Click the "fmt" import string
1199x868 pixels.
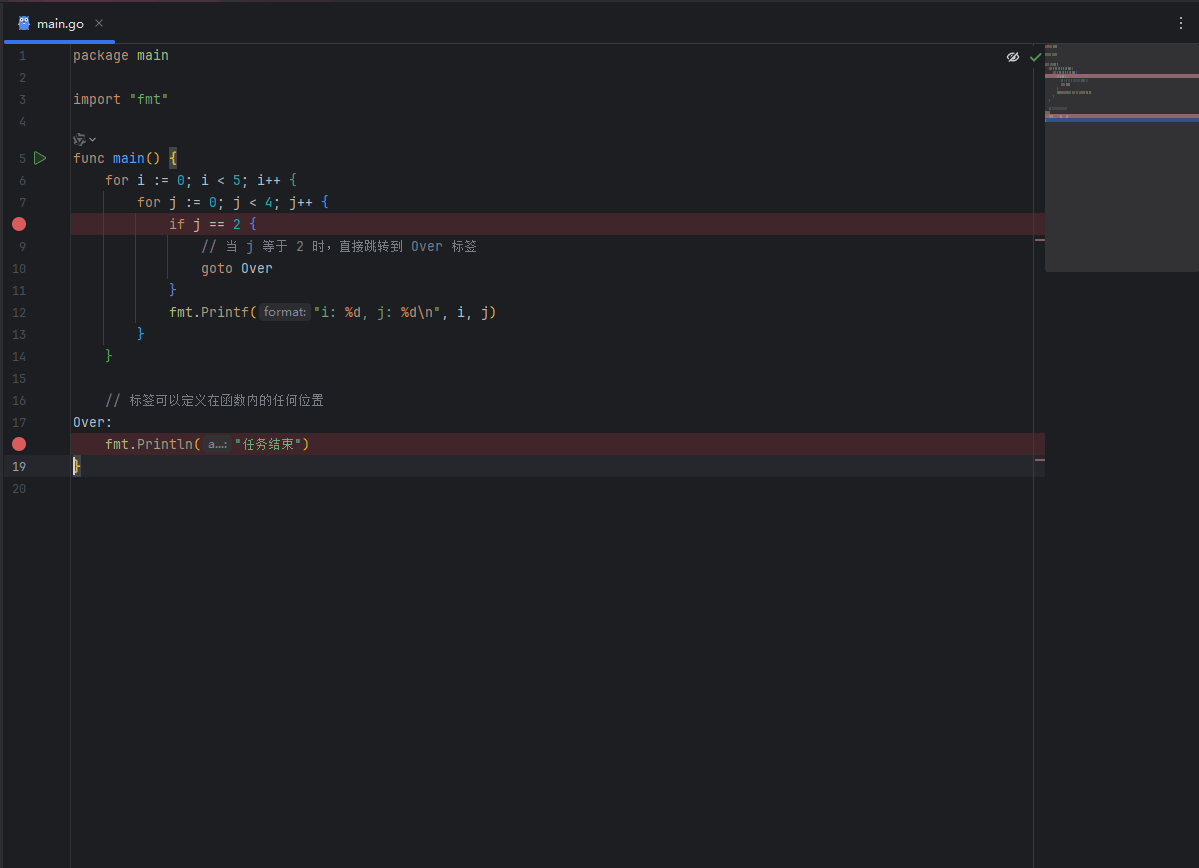149,98
